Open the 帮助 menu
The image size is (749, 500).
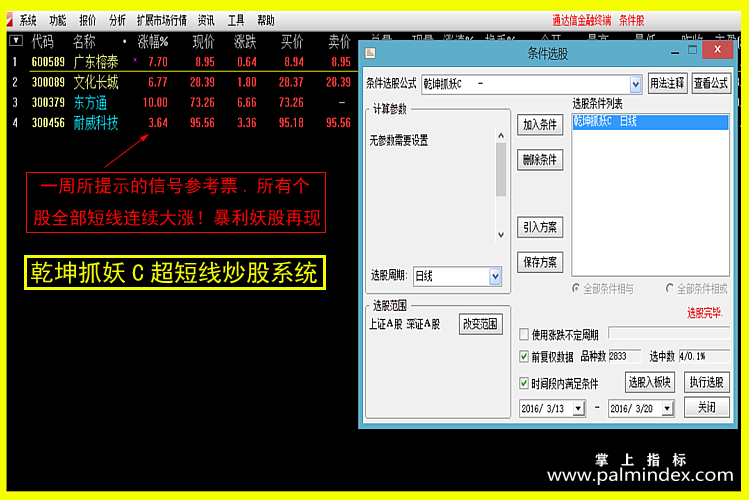[x=266, y=21]
